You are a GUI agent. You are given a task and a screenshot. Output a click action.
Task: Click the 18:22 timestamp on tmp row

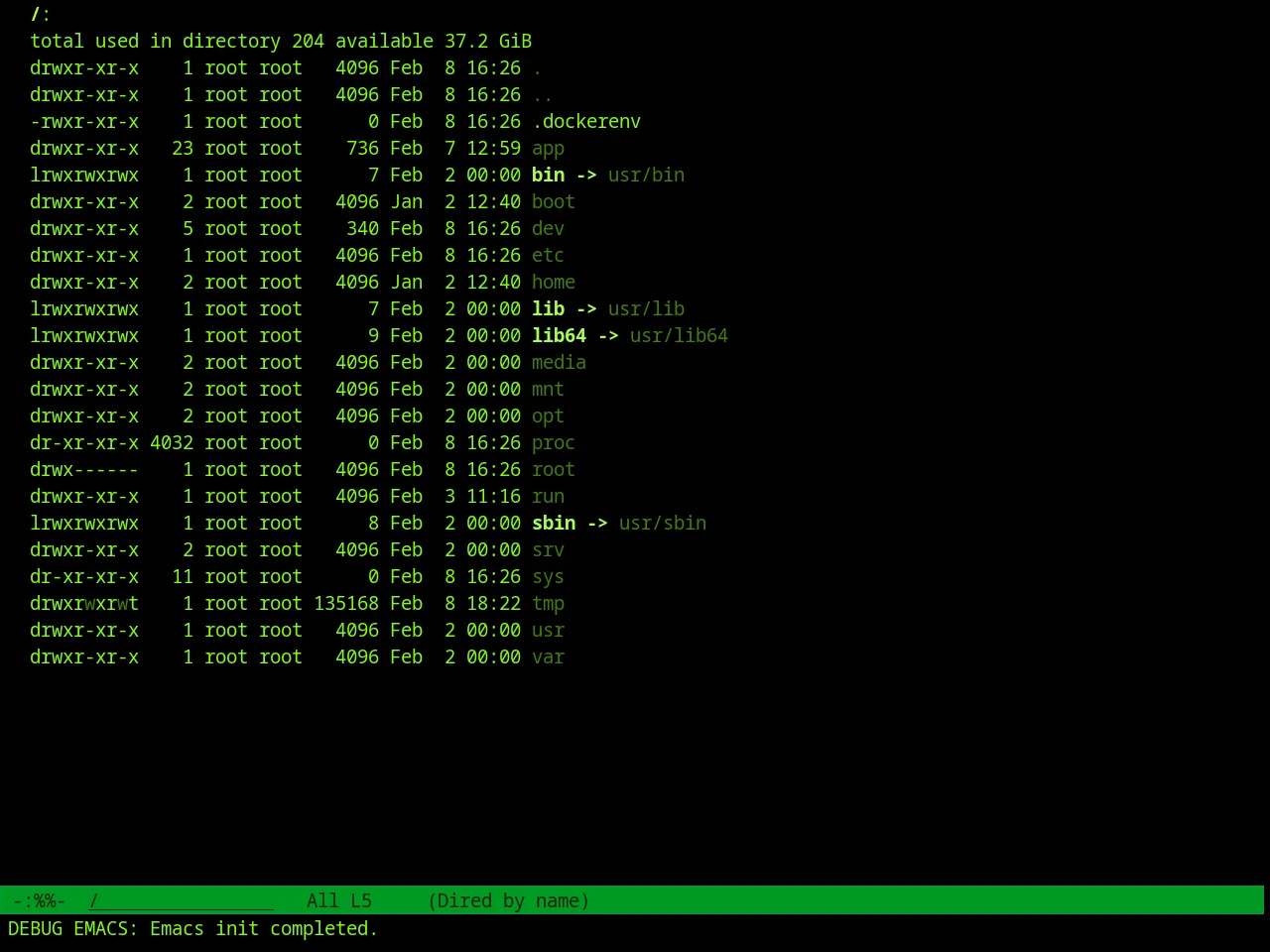click(x=493, y=604)
